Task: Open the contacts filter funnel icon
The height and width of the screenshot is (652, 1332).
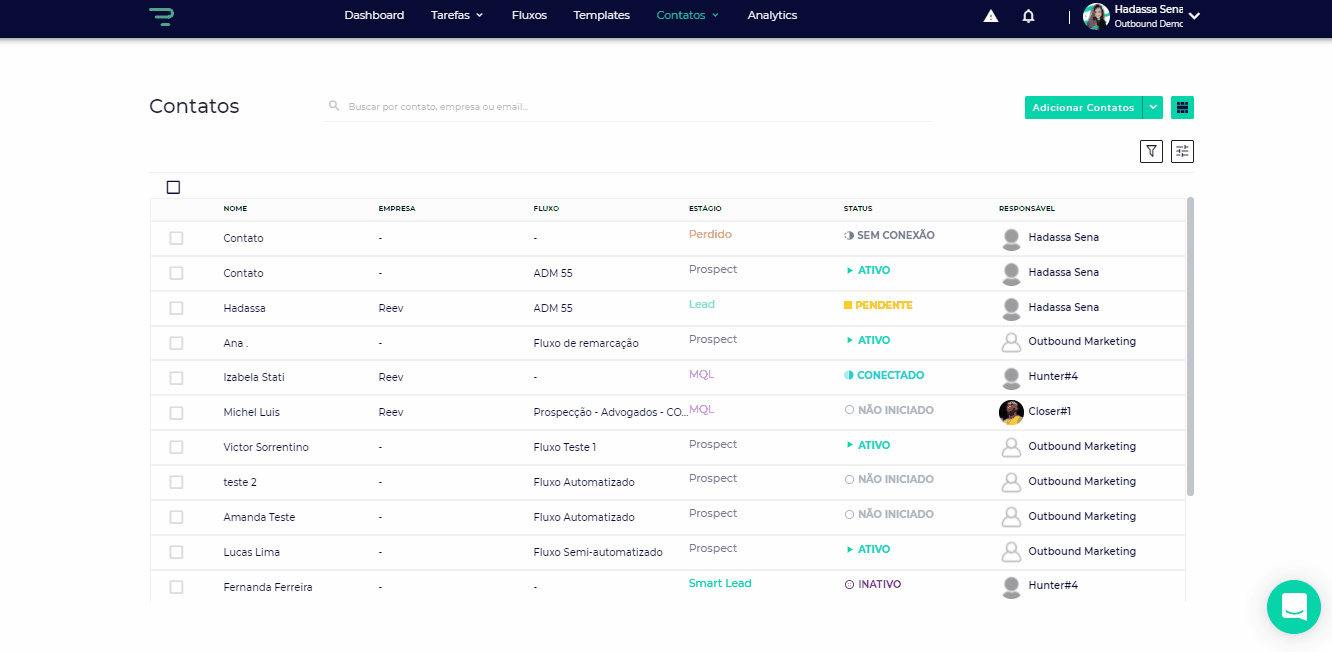Action: [x=1152, y=151]
